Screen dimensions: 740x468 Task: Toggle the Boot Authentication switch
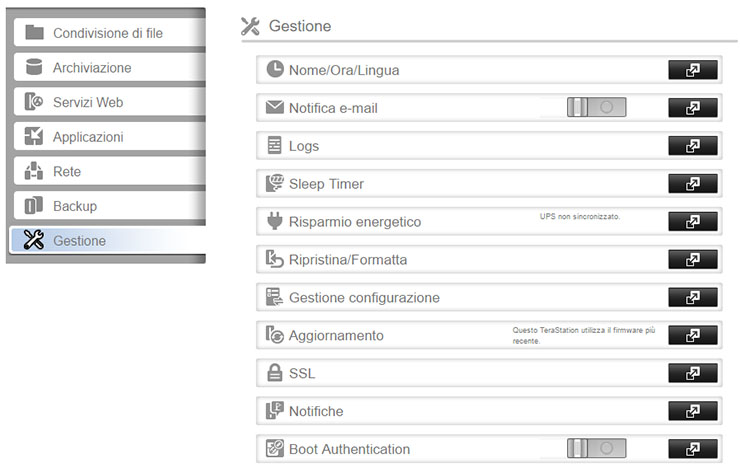pyautogui.click(x=596, y=449)
